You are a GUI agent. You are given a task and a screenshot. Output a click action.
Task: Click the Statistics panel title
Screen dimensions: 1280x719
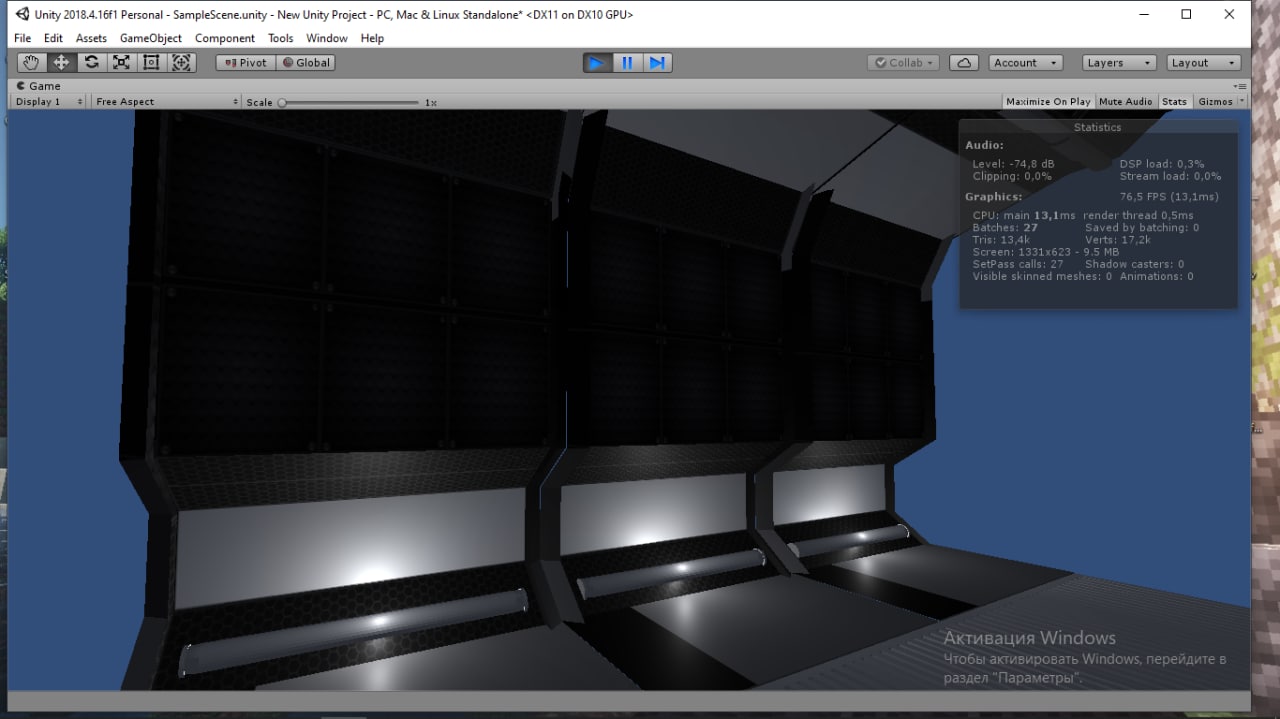click(1097, 127)
